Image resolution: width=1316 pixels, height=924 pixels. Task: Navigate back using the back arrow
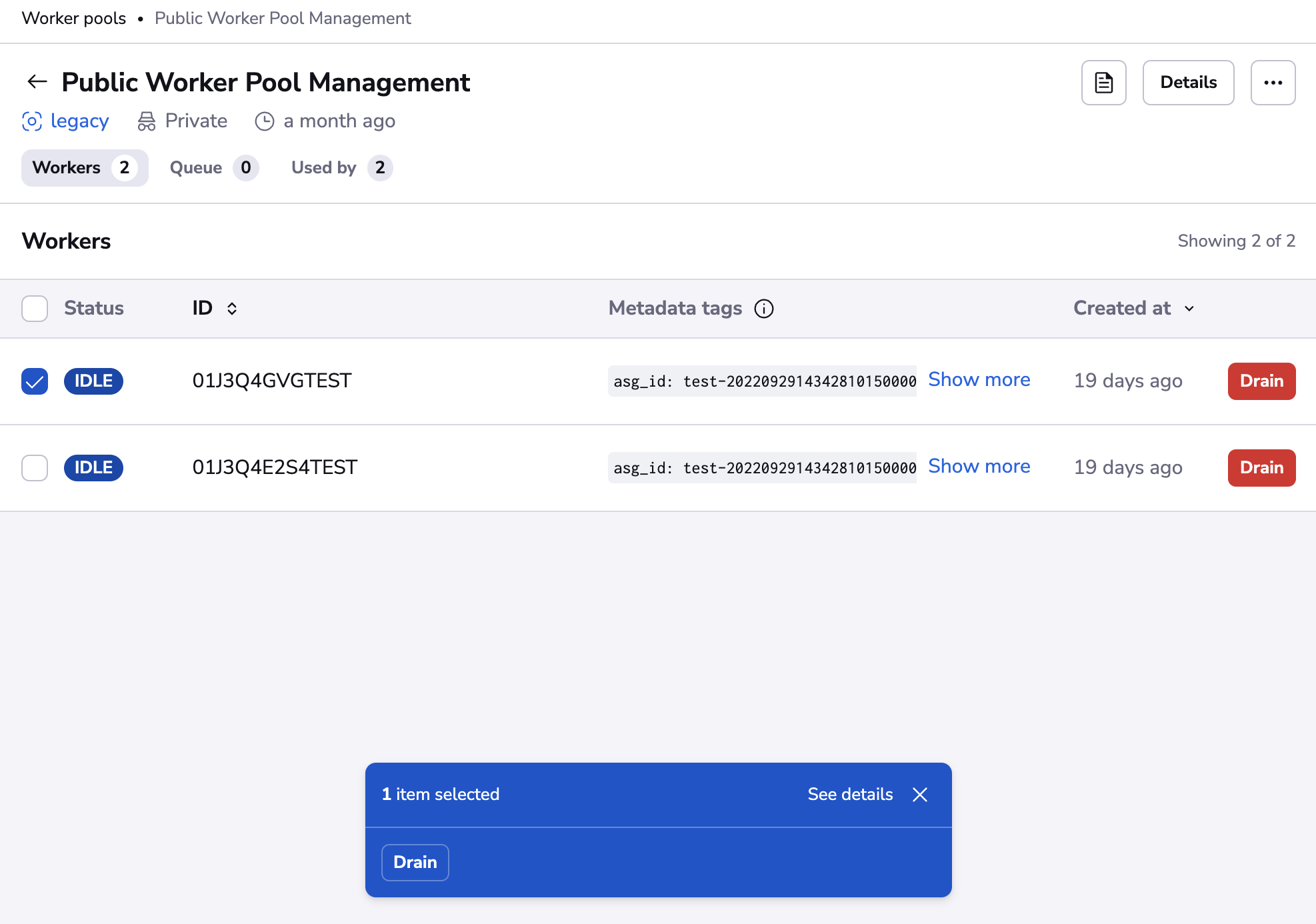point(37,81)
